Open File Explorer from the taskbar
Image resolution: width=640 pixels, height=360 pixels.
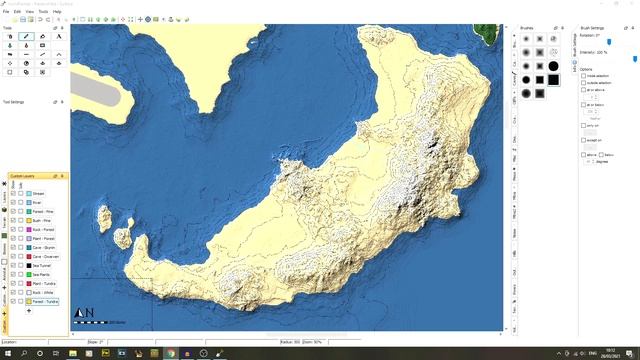coord(73,353)
